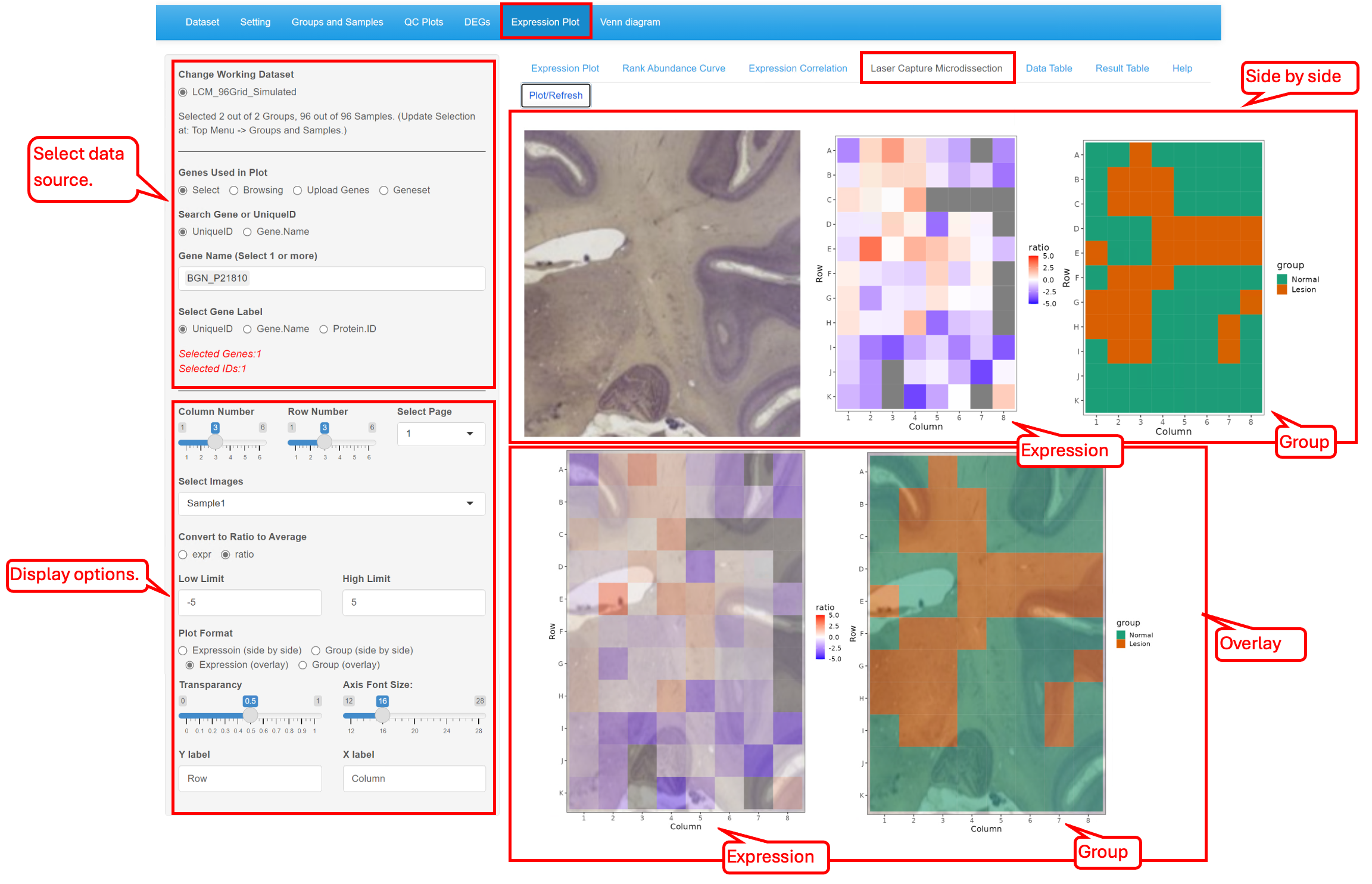Click the Row Number slider handle
Image resolution: width=1372 pixels, height=884 pixels.
pos(325,442)
